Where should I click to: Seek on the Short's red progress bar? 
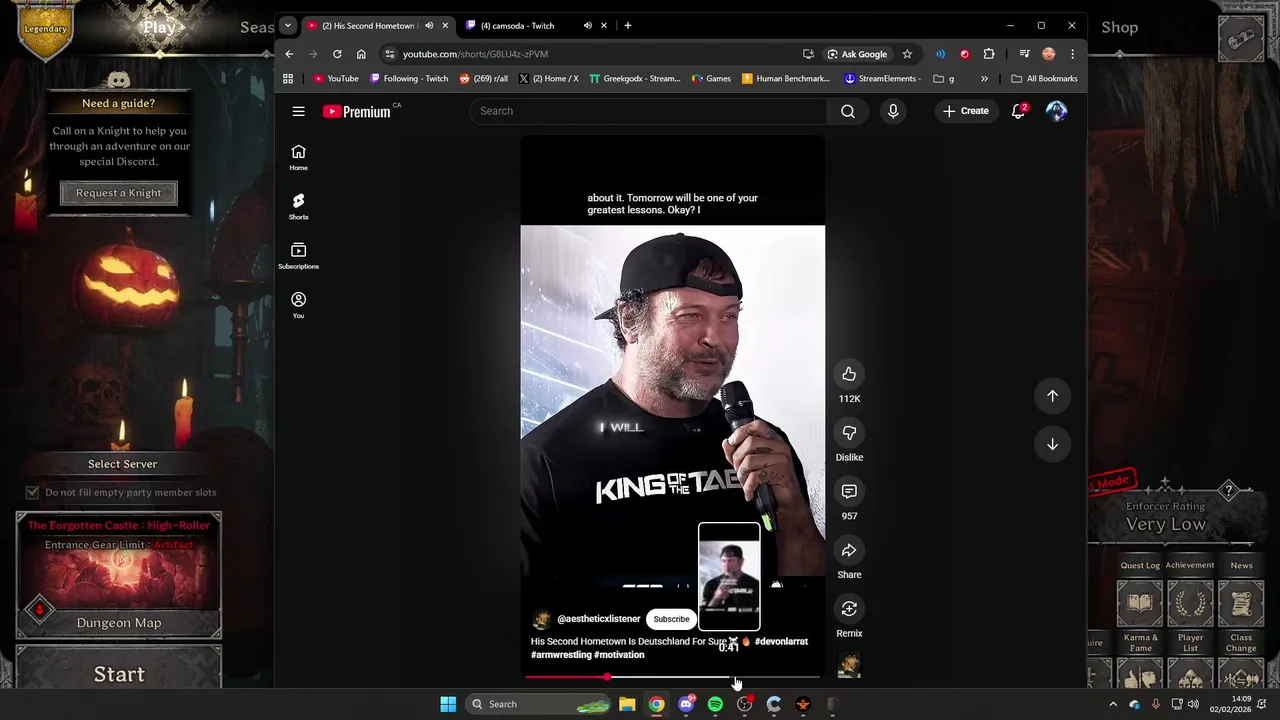pyautogui.click(x=672, y=677)
